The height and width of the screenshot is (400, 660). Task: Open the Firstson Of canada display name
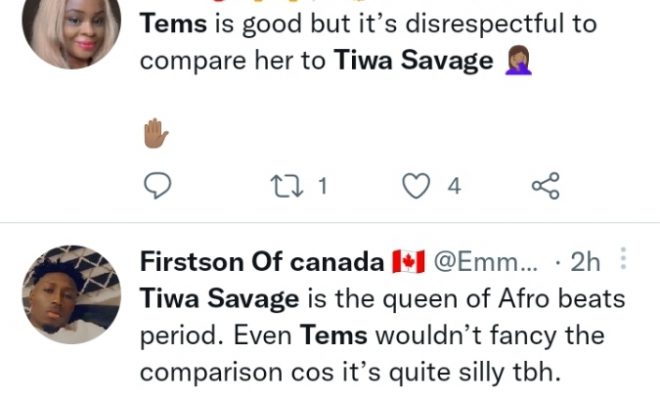[262, 263]
